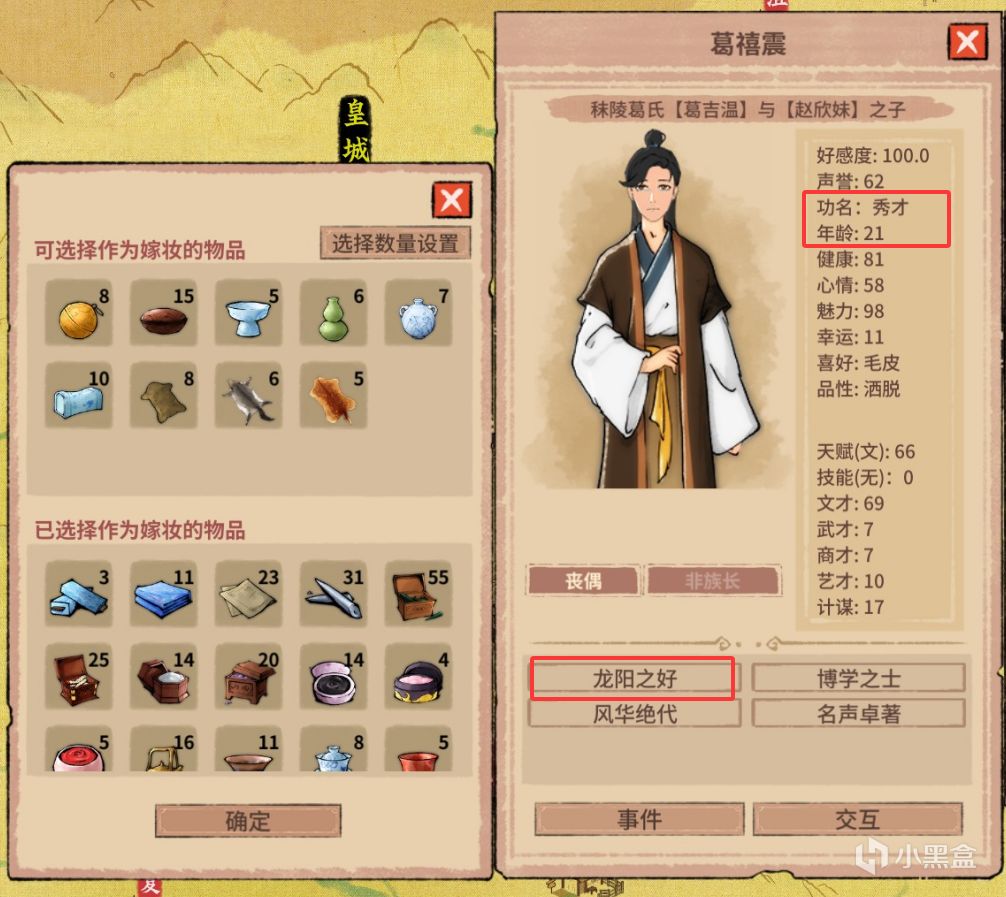Open 选择数量设置 quantity settings
Image resolution: width=1006 pixels, height=897 pixels.
(x=395, y=243)
